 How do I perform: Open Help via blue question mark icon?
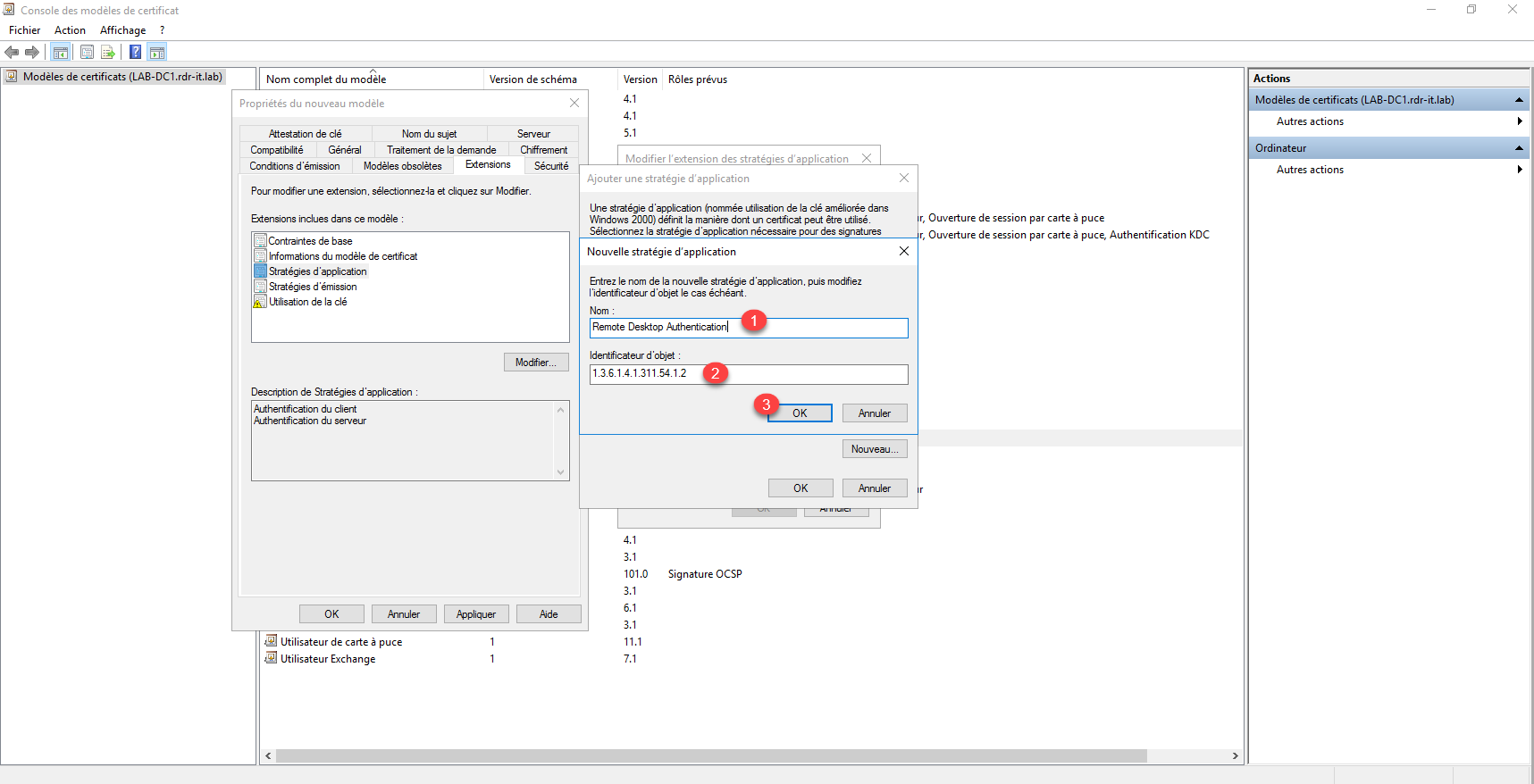(x=135, y=53)
